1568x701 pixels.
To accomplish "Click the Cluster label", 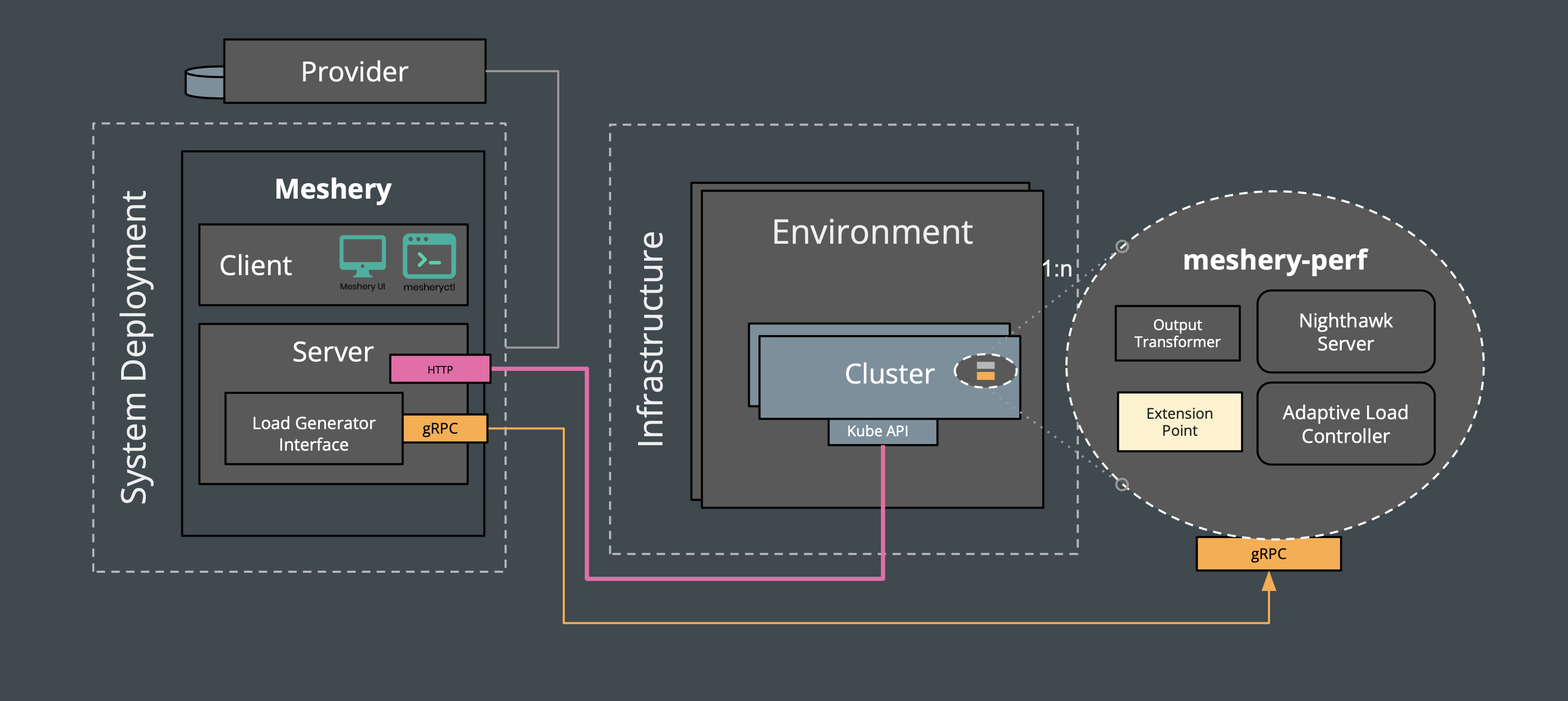I will click(889, 374).
